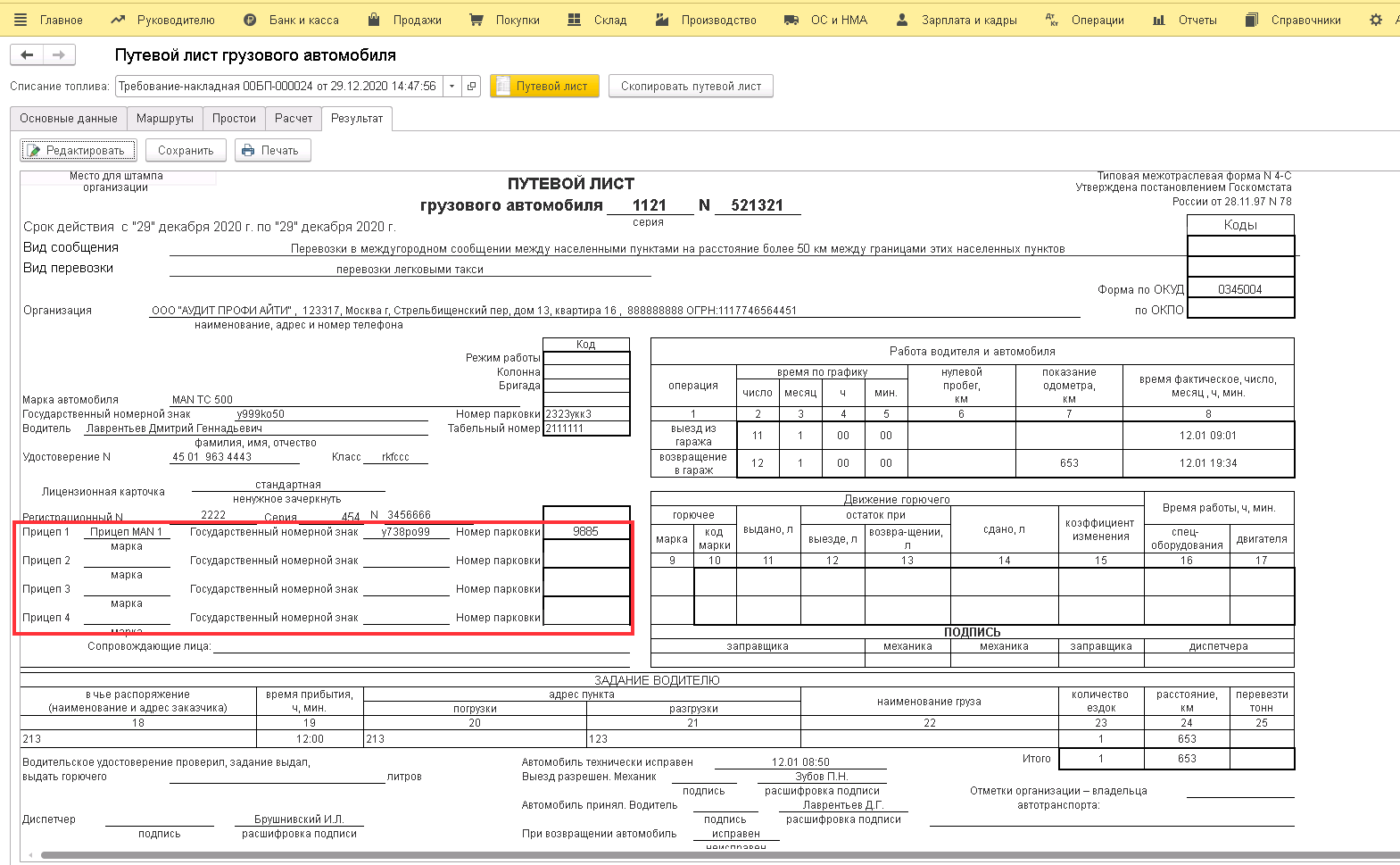
Task: Click the ОКУД code 0345004
Action: pyautogui.click(x=1240, y=289)
